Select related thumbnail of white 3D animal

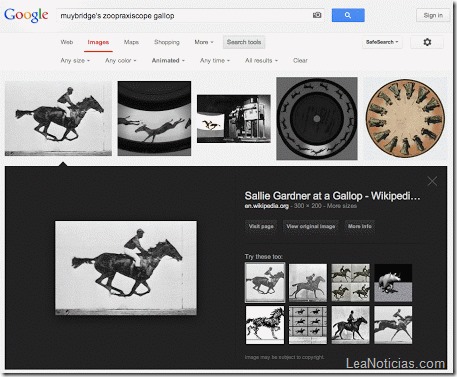(393, 283)
